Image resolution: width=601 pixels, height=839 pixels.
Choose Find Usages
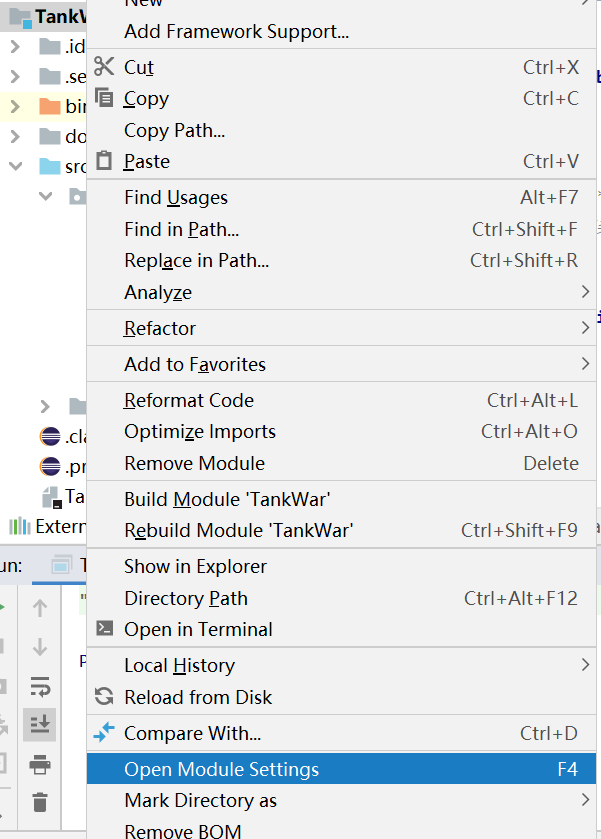pos(341,197)
